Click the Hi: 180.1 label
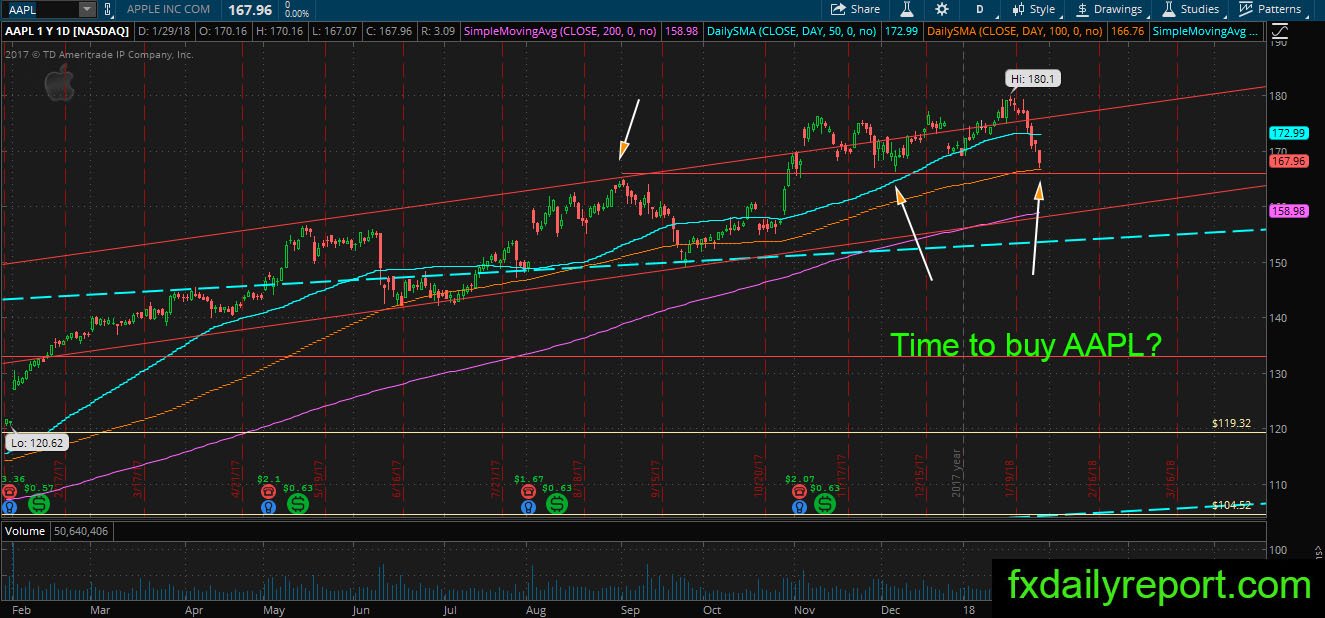This screenshot has height=618, width=1325. click(x=1030, y=77)
